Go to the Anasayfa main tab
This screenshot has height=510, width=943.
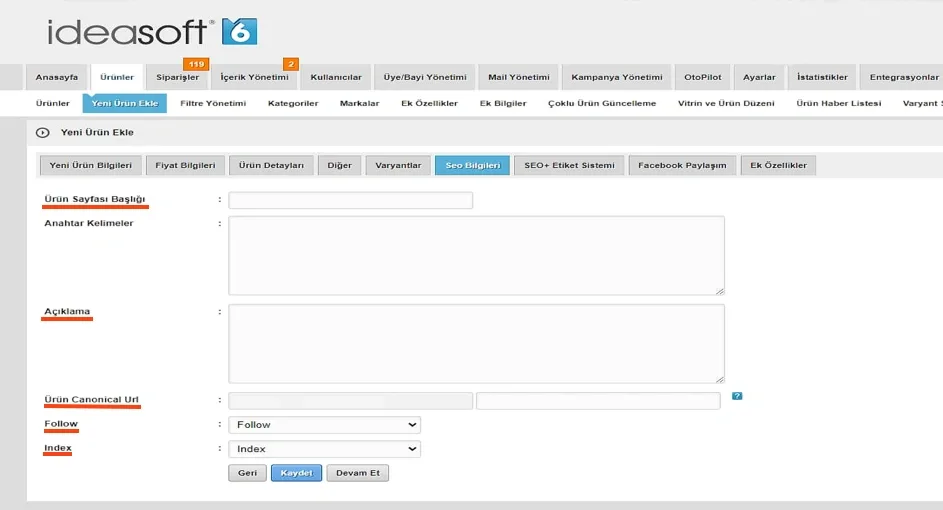[57, 77]
